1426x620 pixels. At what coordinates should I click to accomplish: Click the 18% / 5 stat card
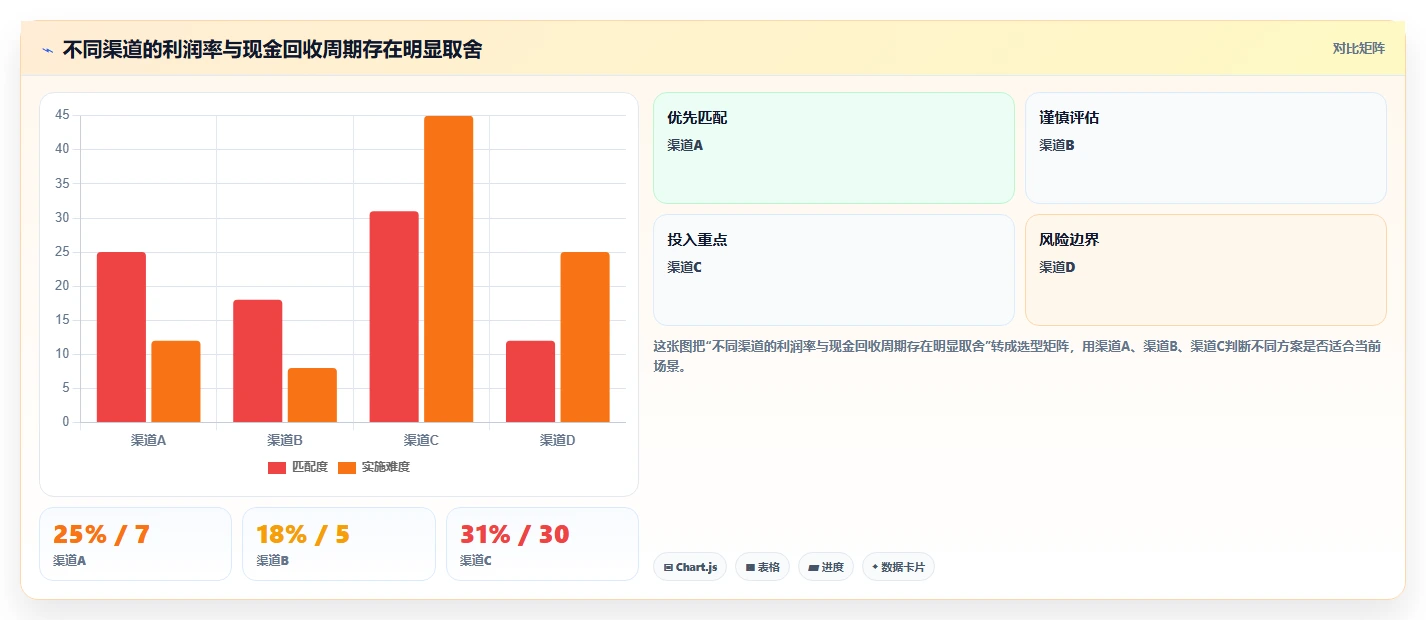pos(339,544)
